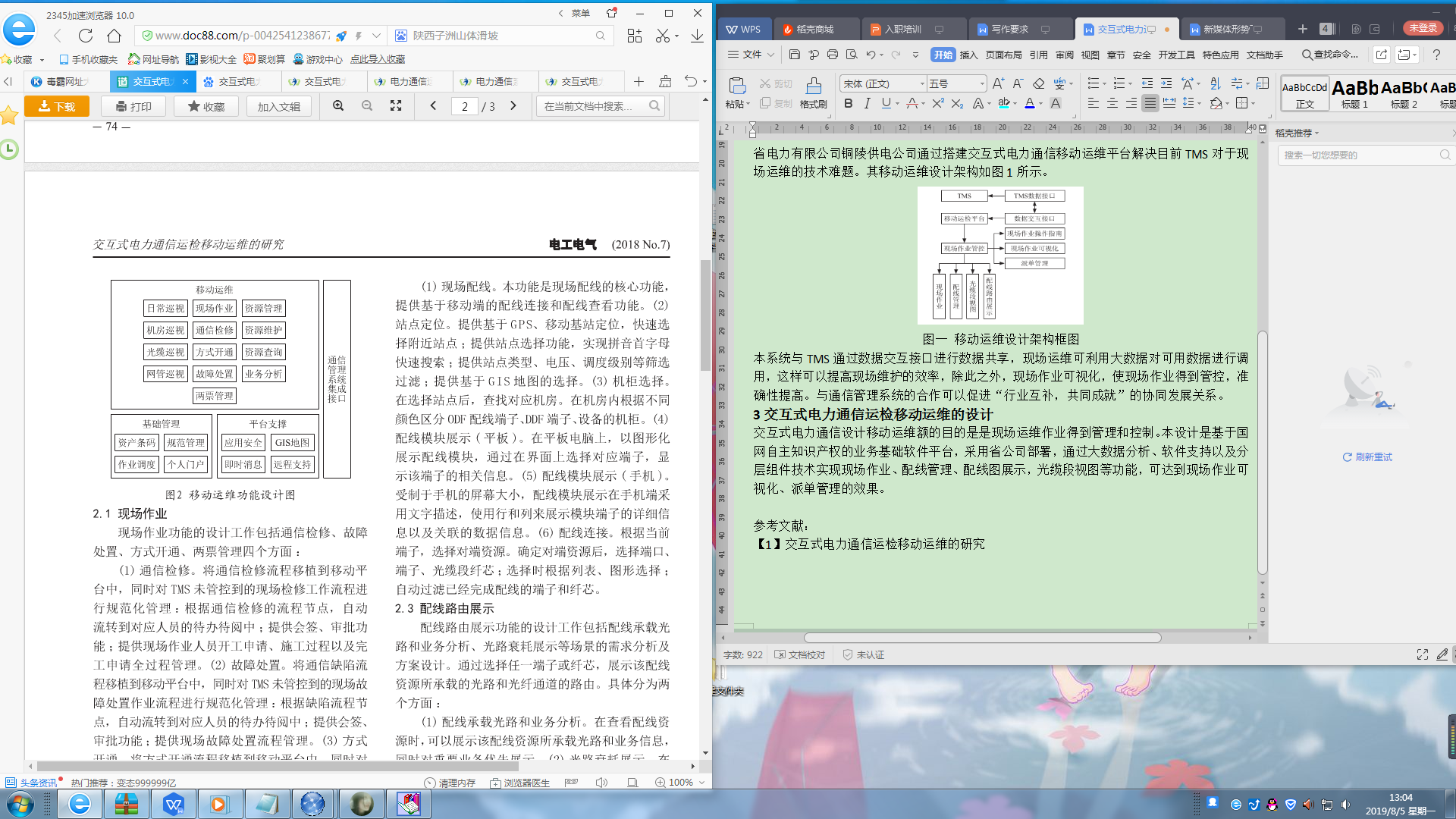1456x819 pixels.
Task: Open the 文件 menu dropdown in WPS
Action: [751, 55]
